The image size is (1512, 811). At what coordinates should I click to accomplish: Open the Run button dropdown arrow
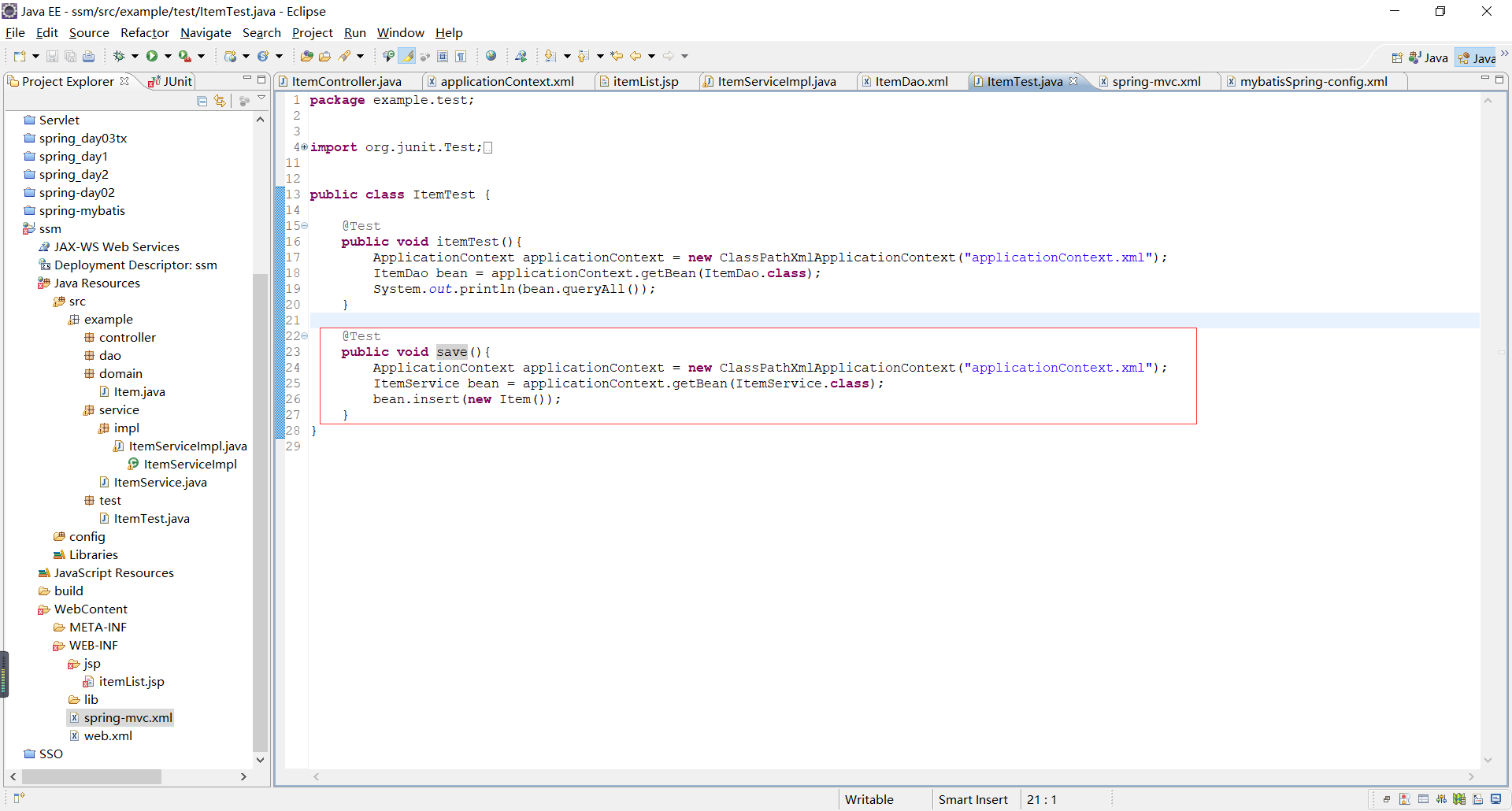coord(168,56)
